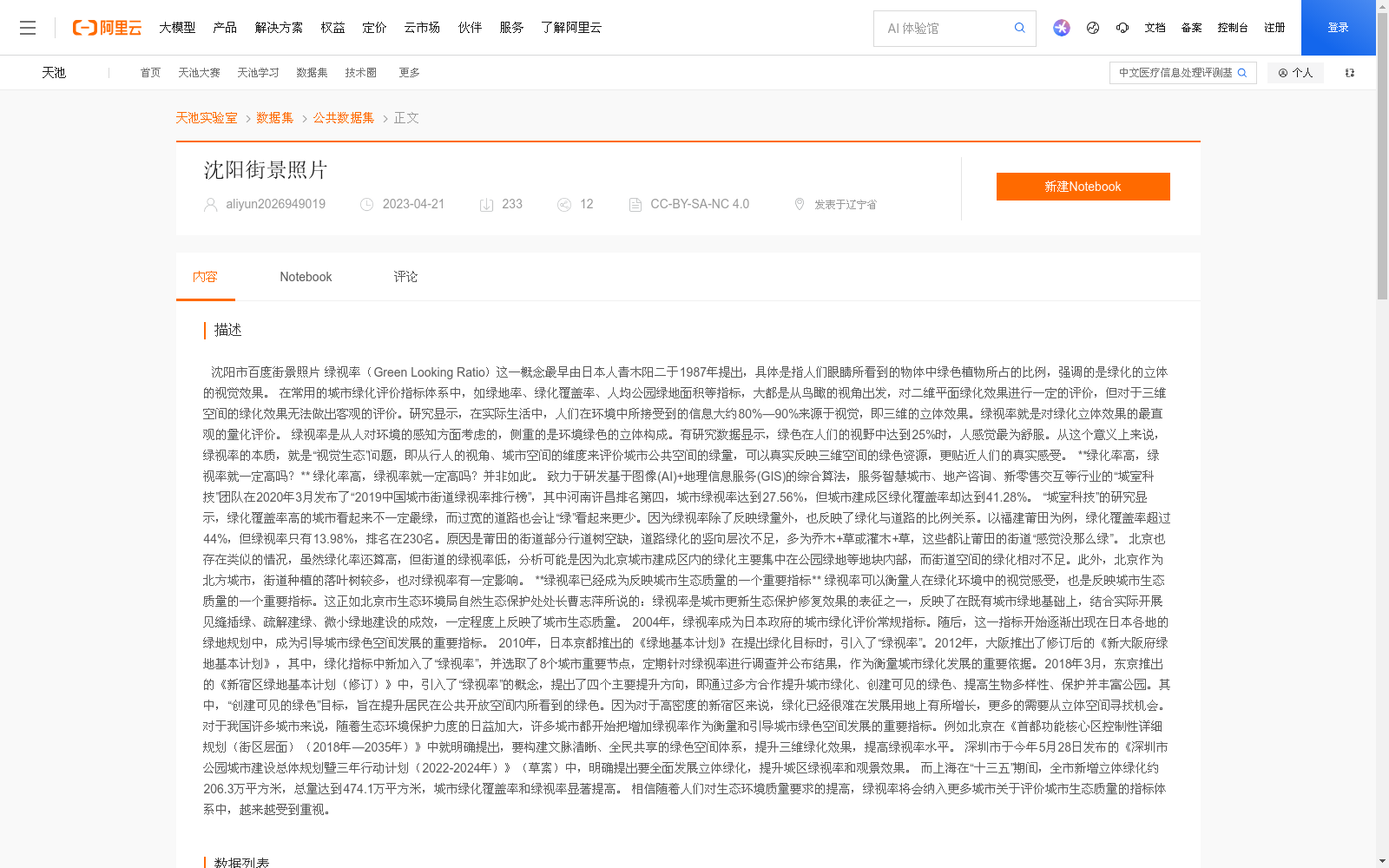Click 数据集 breadcrumb
The height and width of the screenshot is (868, 1389).
pos(275,118)
